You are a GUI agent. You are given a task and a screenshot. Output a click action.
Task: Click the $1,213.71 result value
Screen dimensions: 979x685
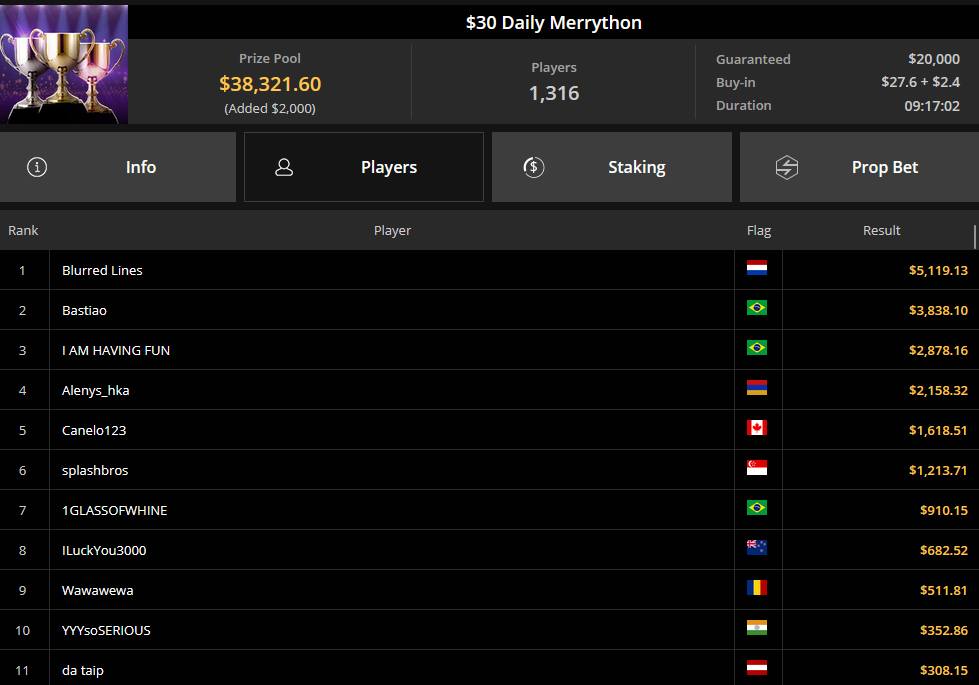click(938, 470)
